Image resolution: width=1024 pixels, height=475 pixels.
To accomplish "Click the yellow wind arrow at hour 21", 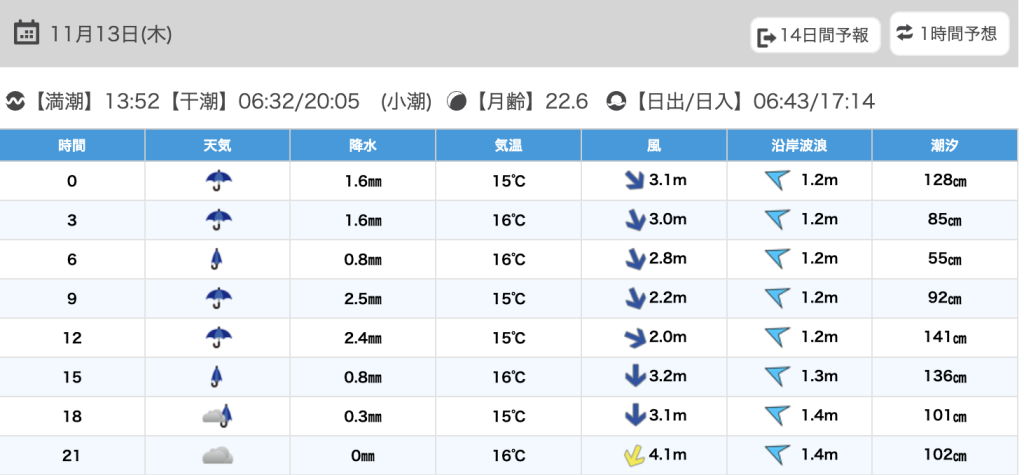I will point(632,457).
